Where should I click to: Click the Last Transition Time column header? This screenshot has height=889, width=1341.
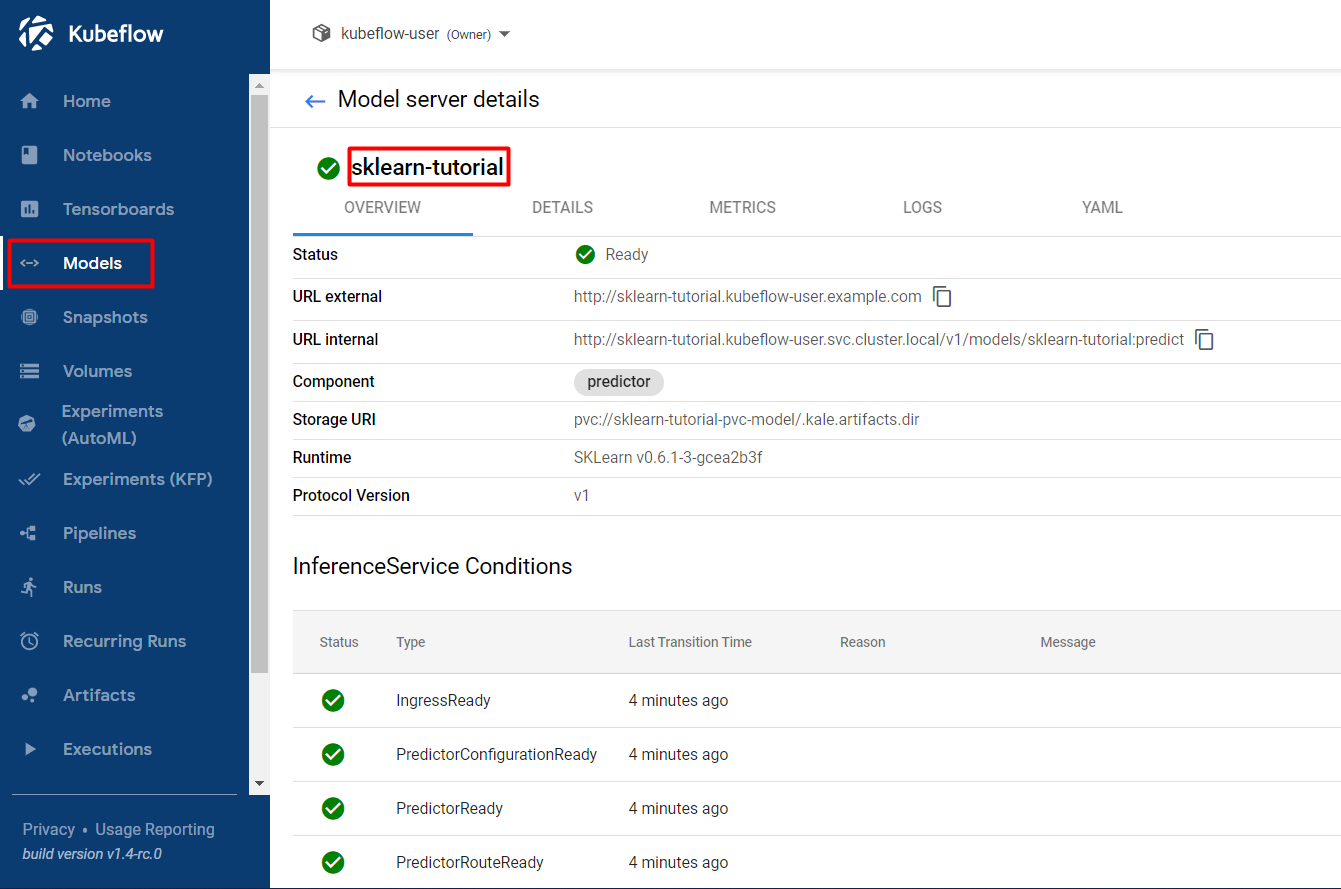(x=690, y=642)
